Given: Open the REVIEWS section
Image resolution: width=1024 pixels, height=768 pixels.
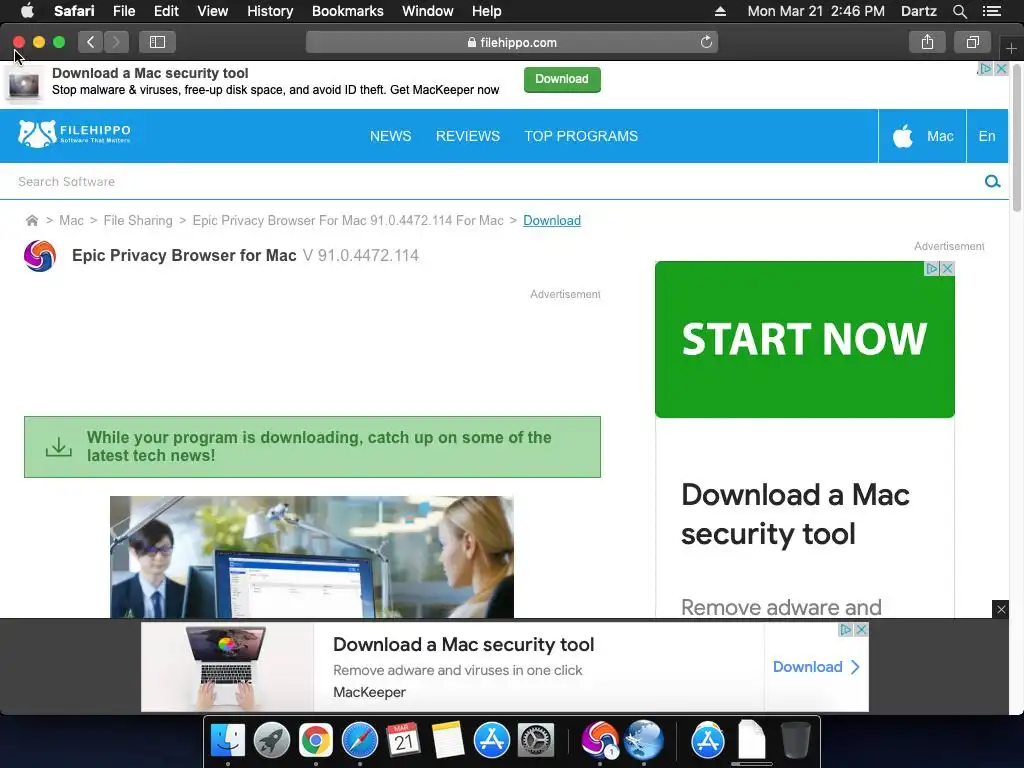Looking at the screenshot, I should [x=468, y=136].
